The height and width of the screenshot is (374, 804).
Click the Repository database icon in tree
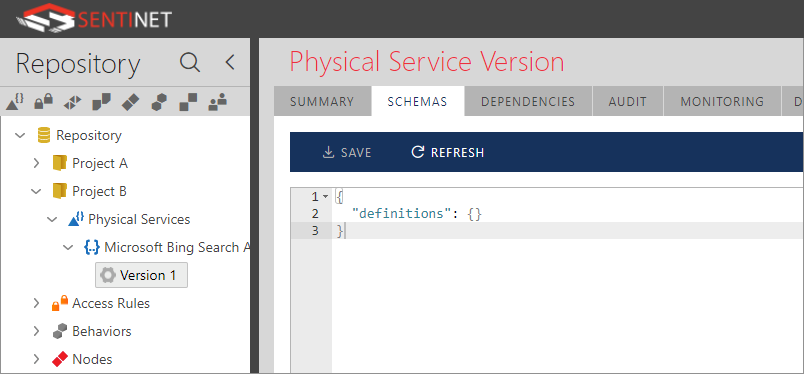44,135
